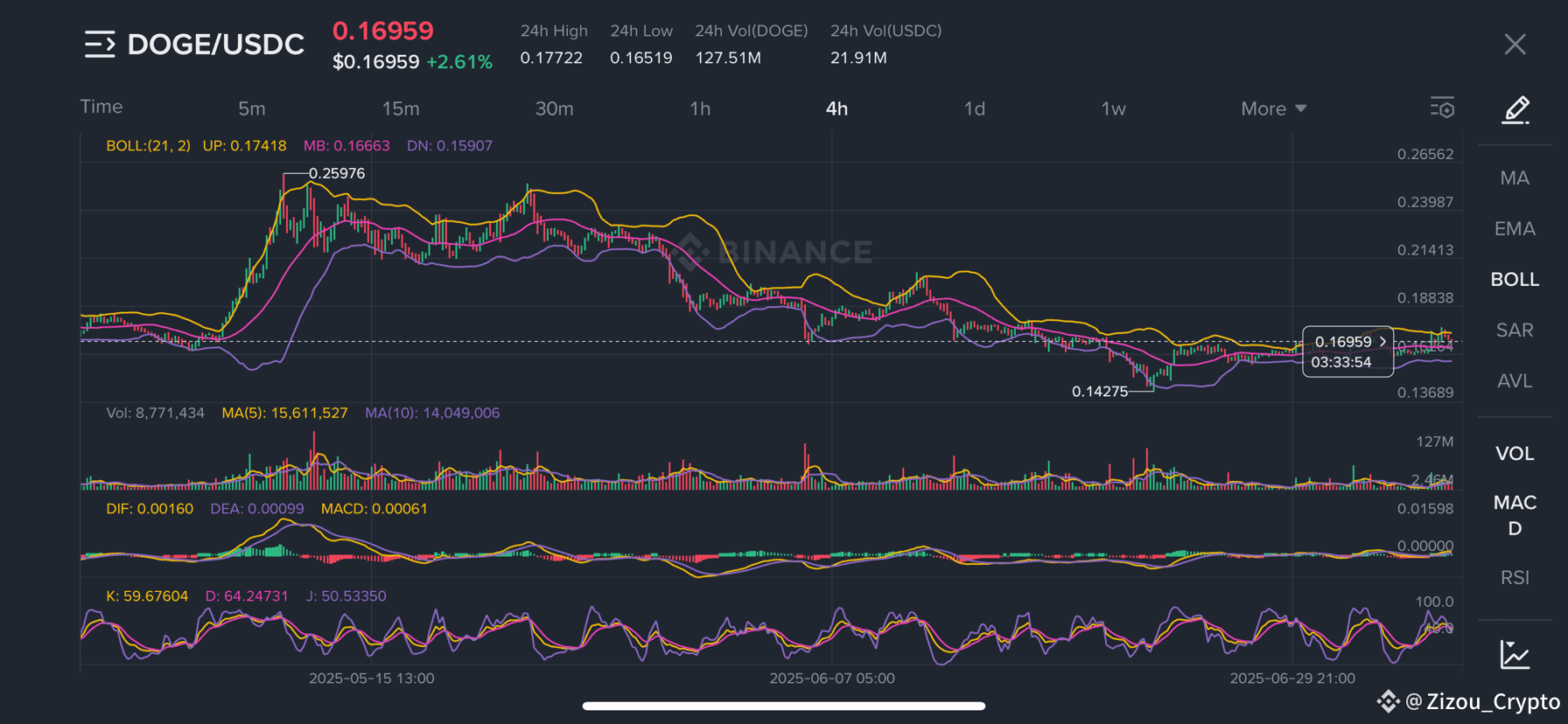The height and width of the screenshot is (724, 1568).
Task: Switch to the 5m timeframe
Action: (x=252, y=108)
